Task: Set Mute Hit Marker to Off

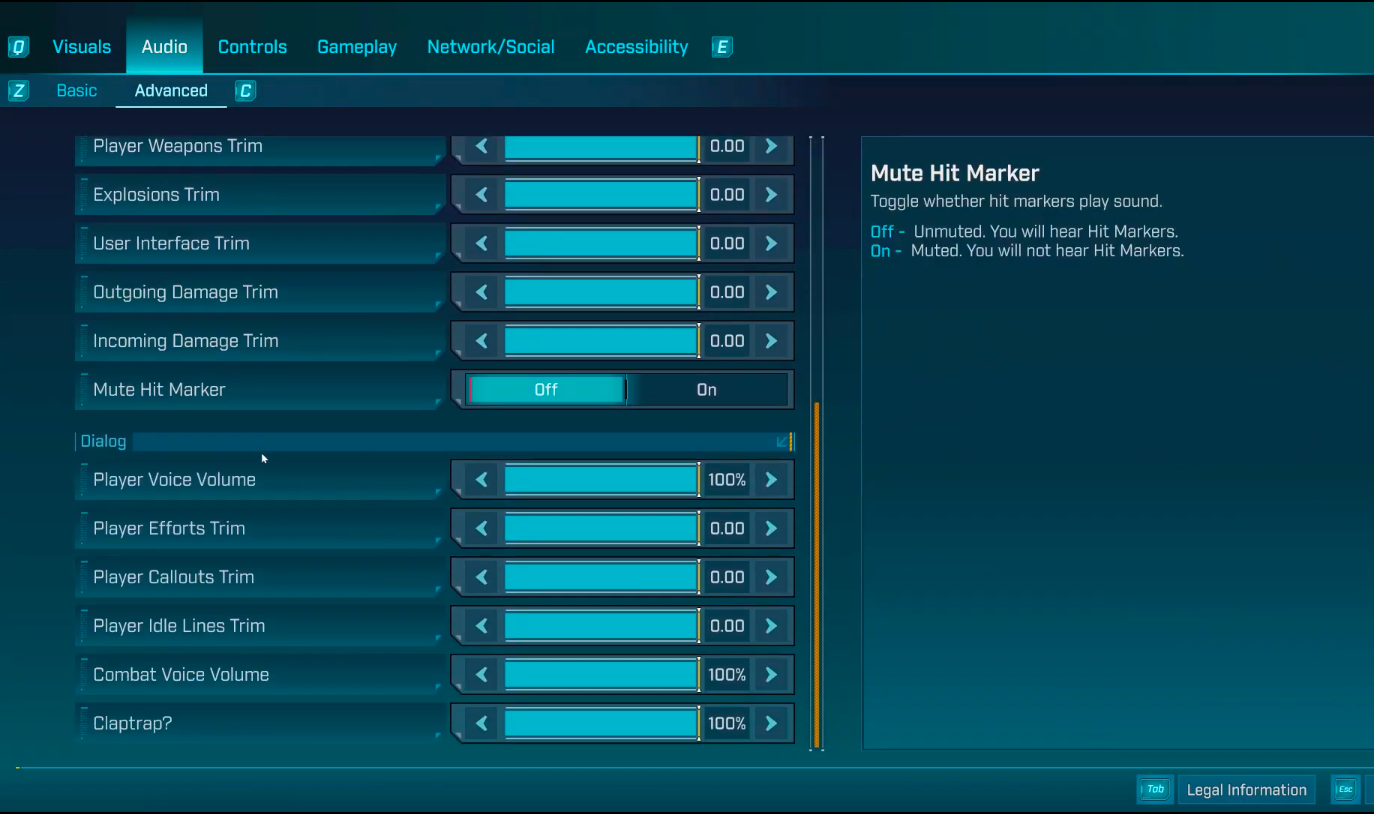Action: [x=546, y=390]
